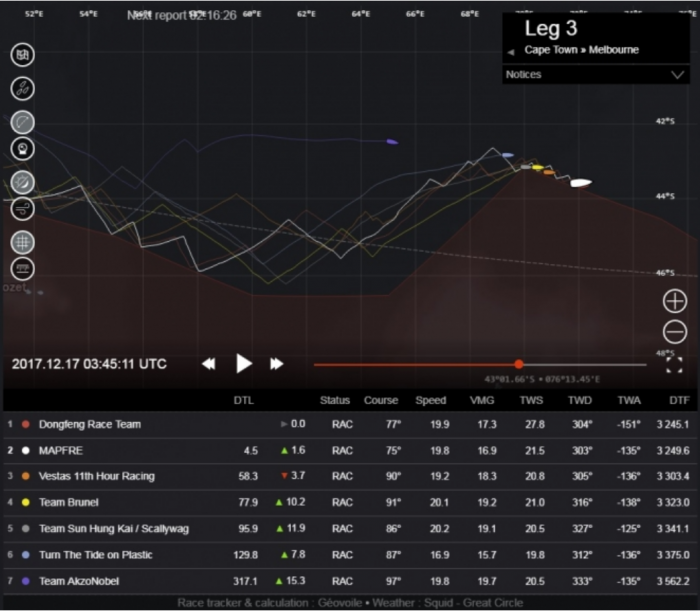Expand the Notices dropdown
Screen dimensions: 700x611
click(596, 75)
